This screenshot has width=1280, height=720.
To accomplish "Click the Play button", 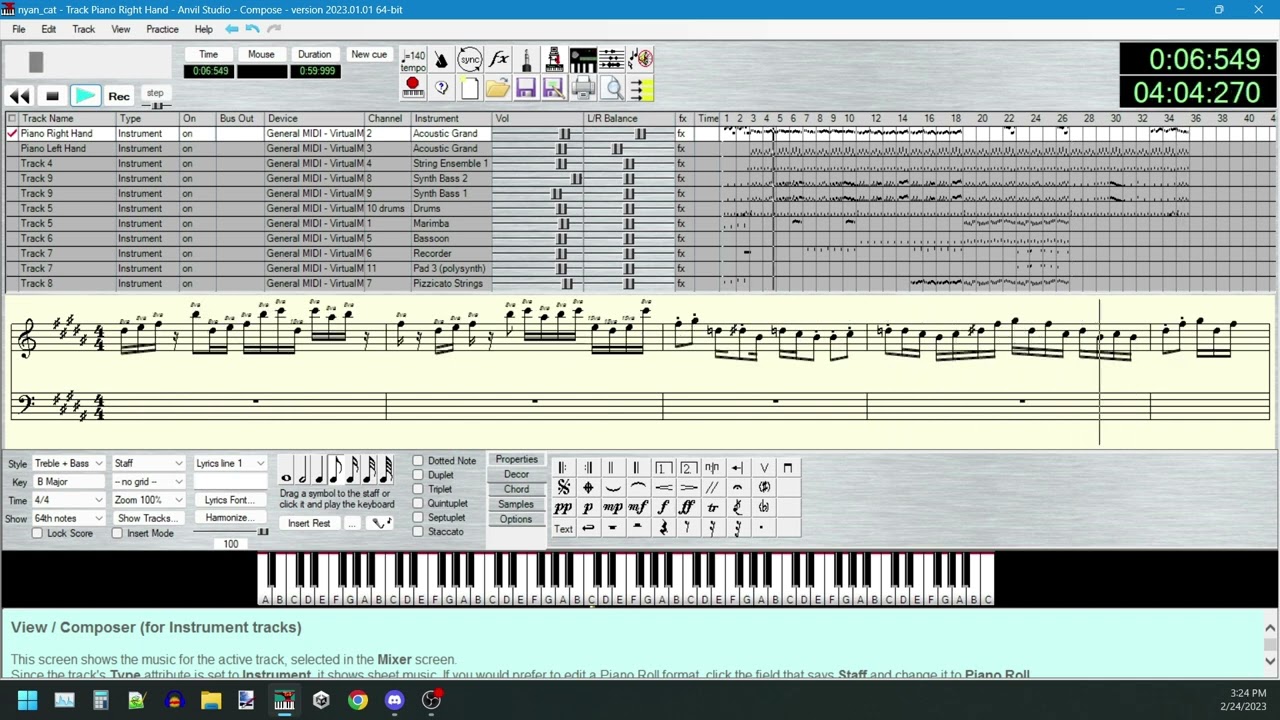I will pos(85,96).
